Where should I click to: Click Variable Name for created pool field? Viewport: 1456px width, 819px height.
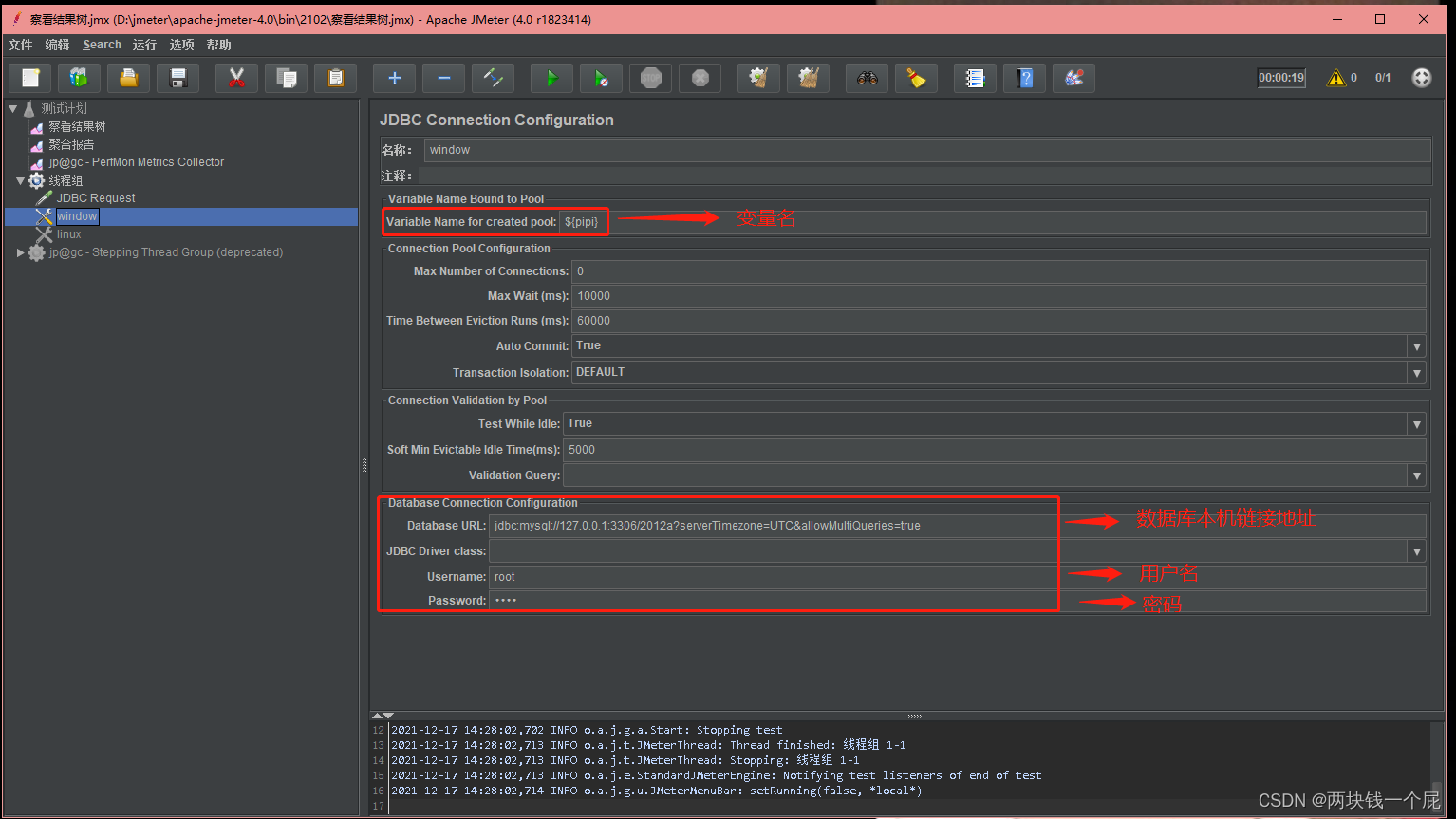[x=993, y=222]
